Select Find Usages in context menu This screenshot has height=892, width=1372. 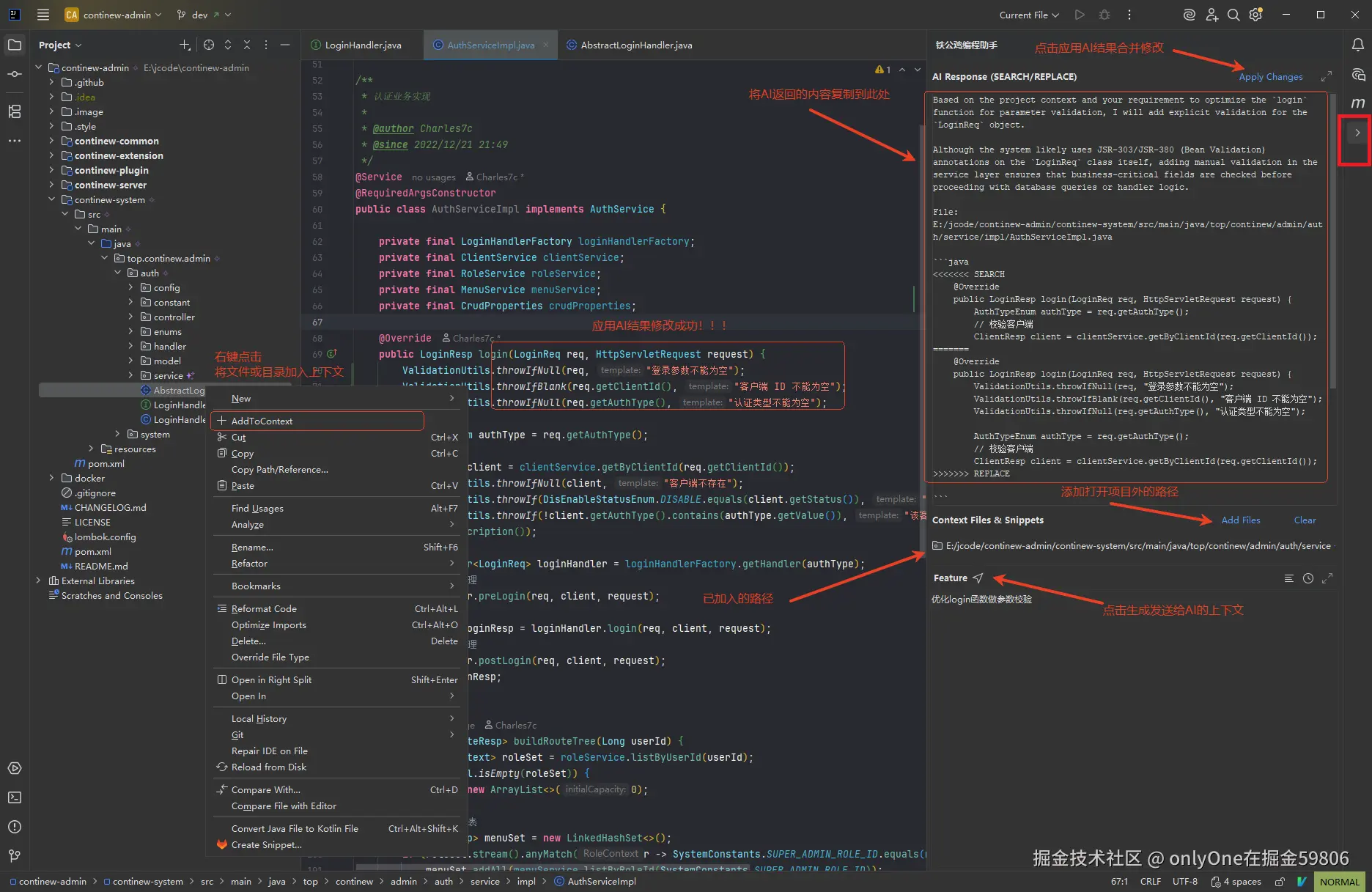pos(337,508)
